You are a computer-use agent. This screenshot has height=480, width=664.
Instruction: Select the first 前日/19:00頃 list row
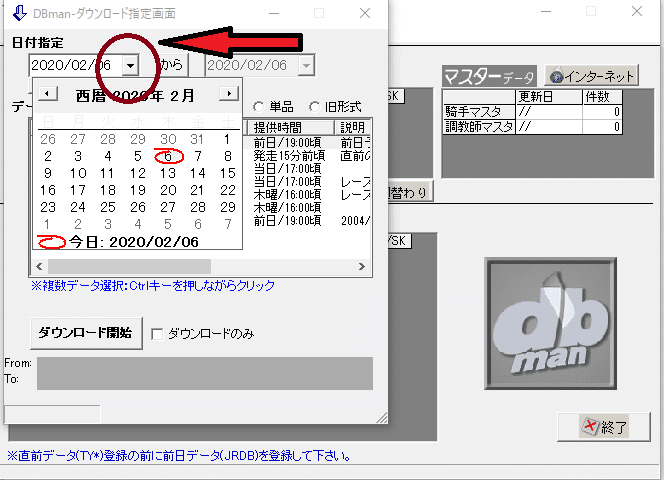point(307,142)
